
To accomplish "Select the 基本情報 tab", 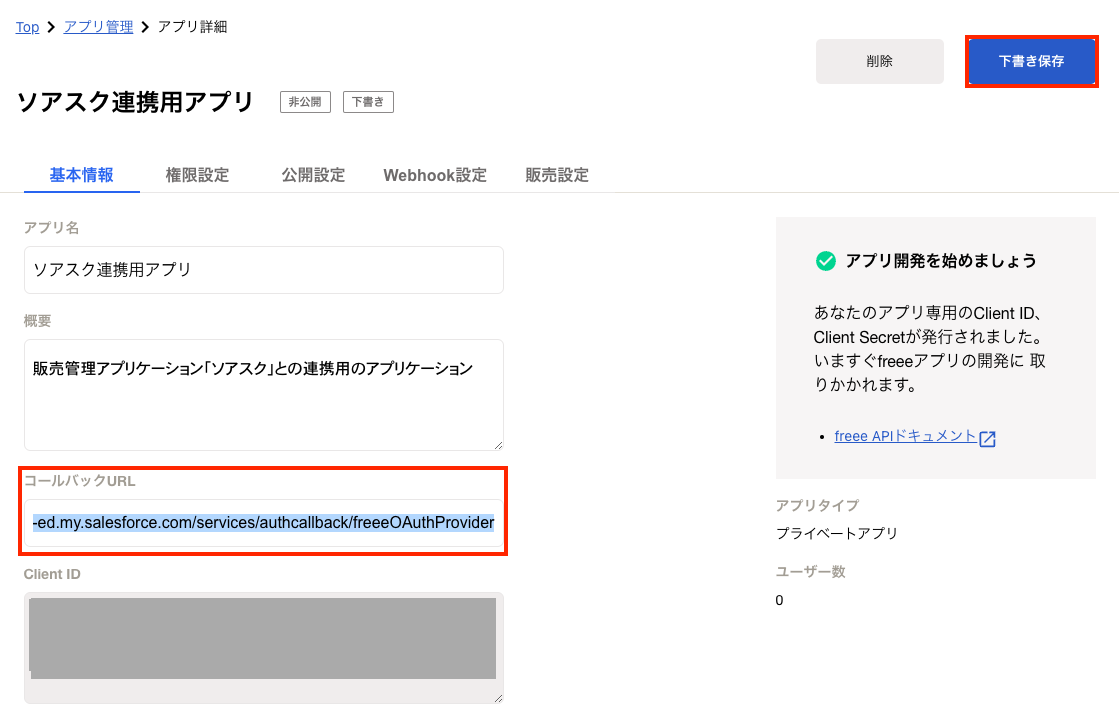I will 81,175.
